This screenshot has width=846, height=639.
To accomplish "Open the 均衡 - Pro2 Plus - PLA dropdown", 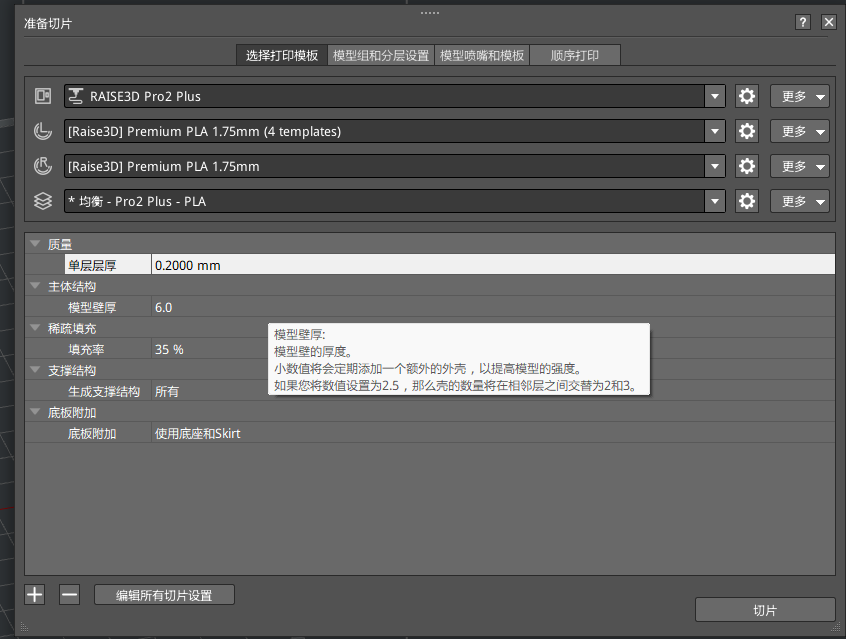I will click(715, 201).
